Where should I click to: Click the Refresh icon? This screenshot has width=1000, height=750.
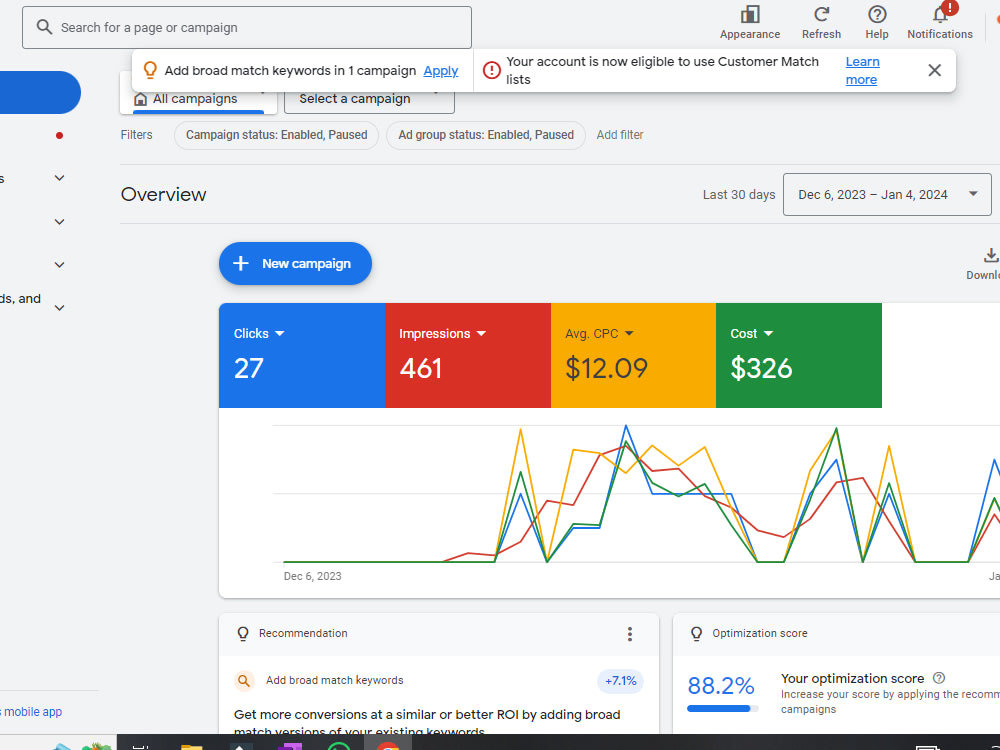[821, 15]
